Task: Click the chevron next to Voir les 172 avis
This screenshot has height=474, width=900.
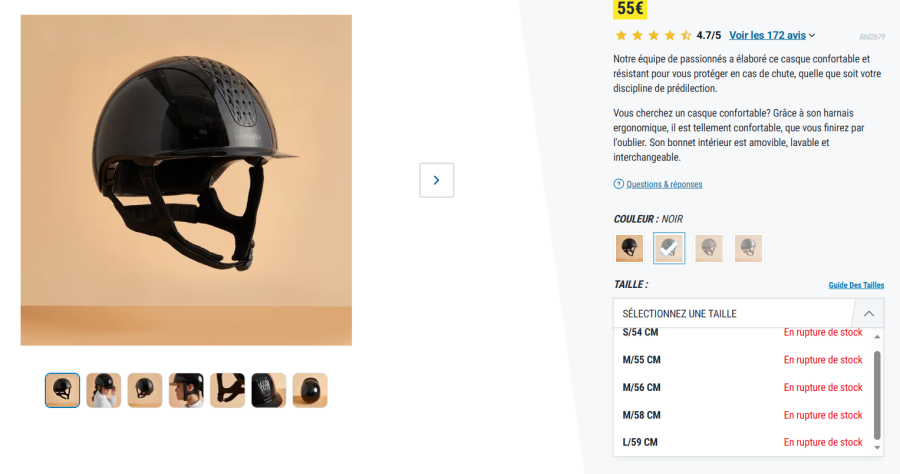Action: coord(812,36)
